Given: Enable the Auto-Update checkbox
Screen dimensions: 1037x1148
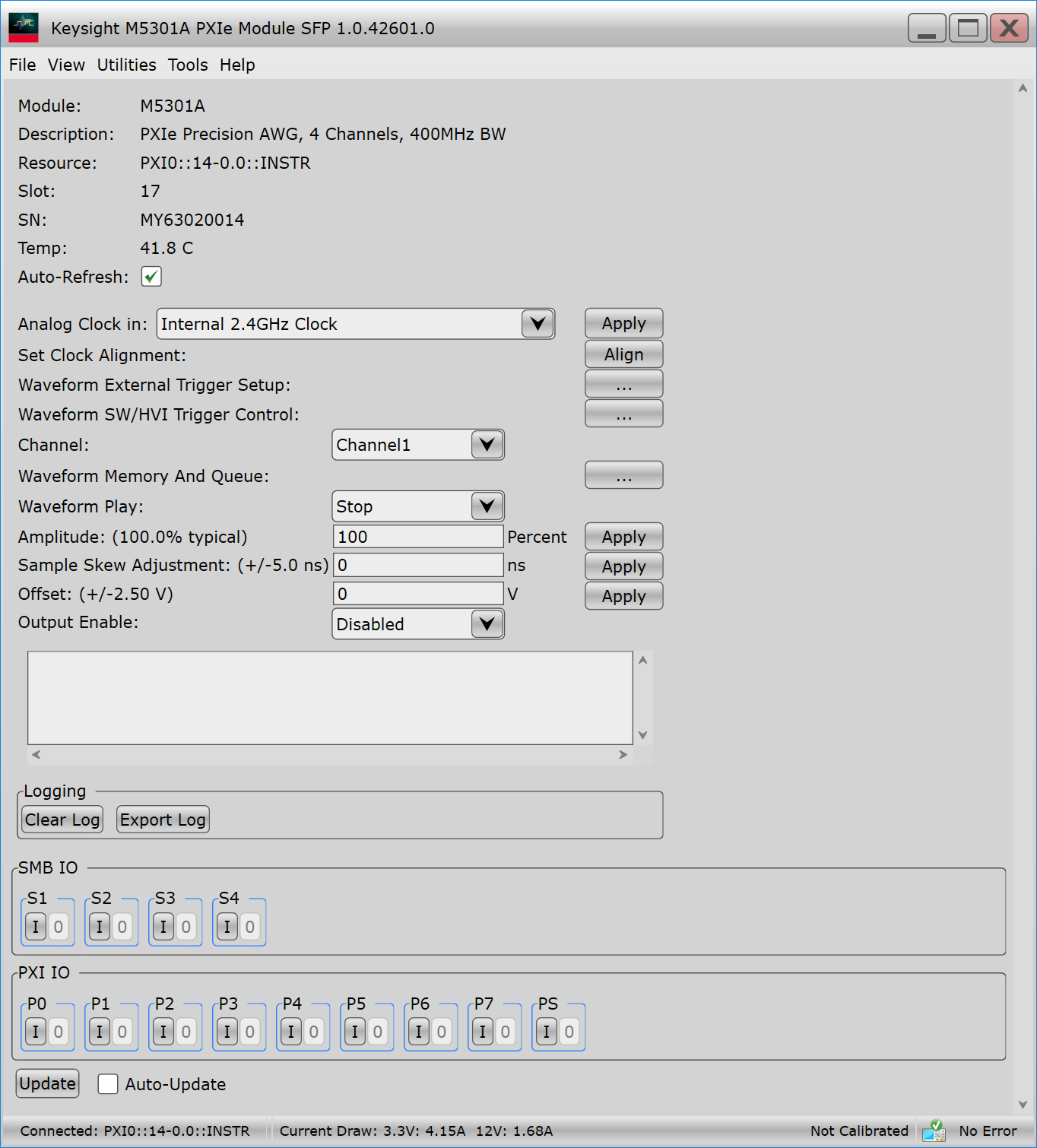Looking at the screenshot, I should [108, 1084].
